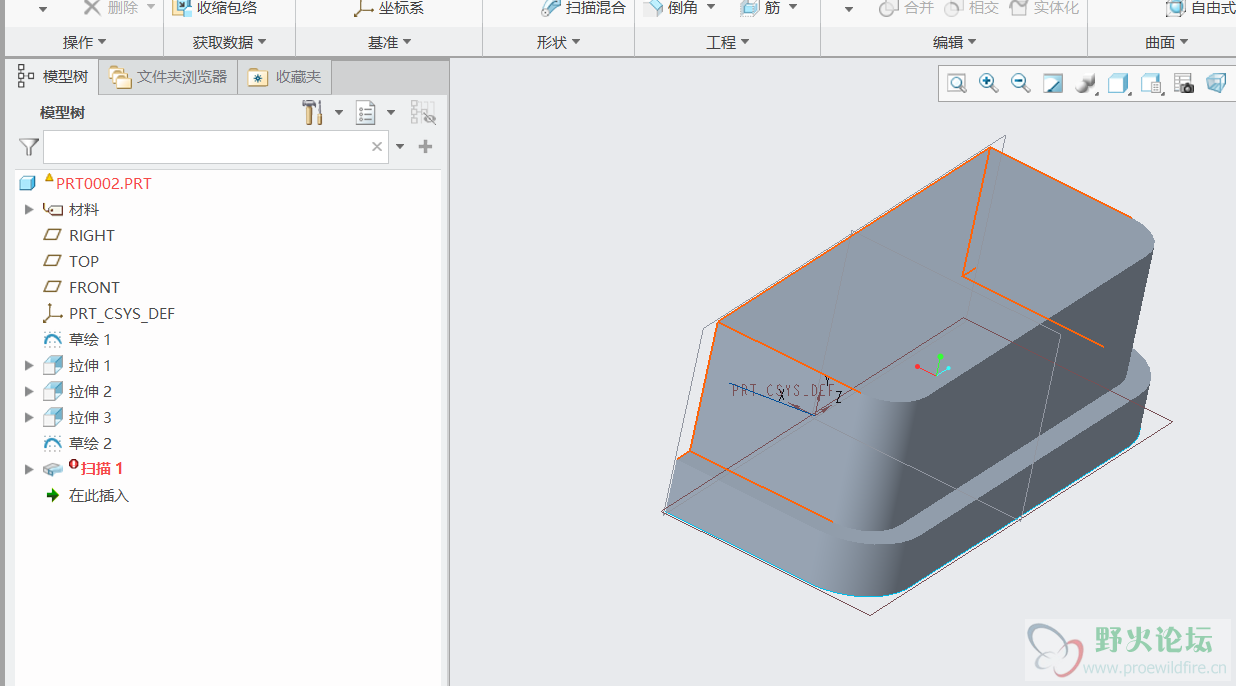This screenshot has width=1236, height=686.
Task: Click the Refit view icon
Action: 957,84
